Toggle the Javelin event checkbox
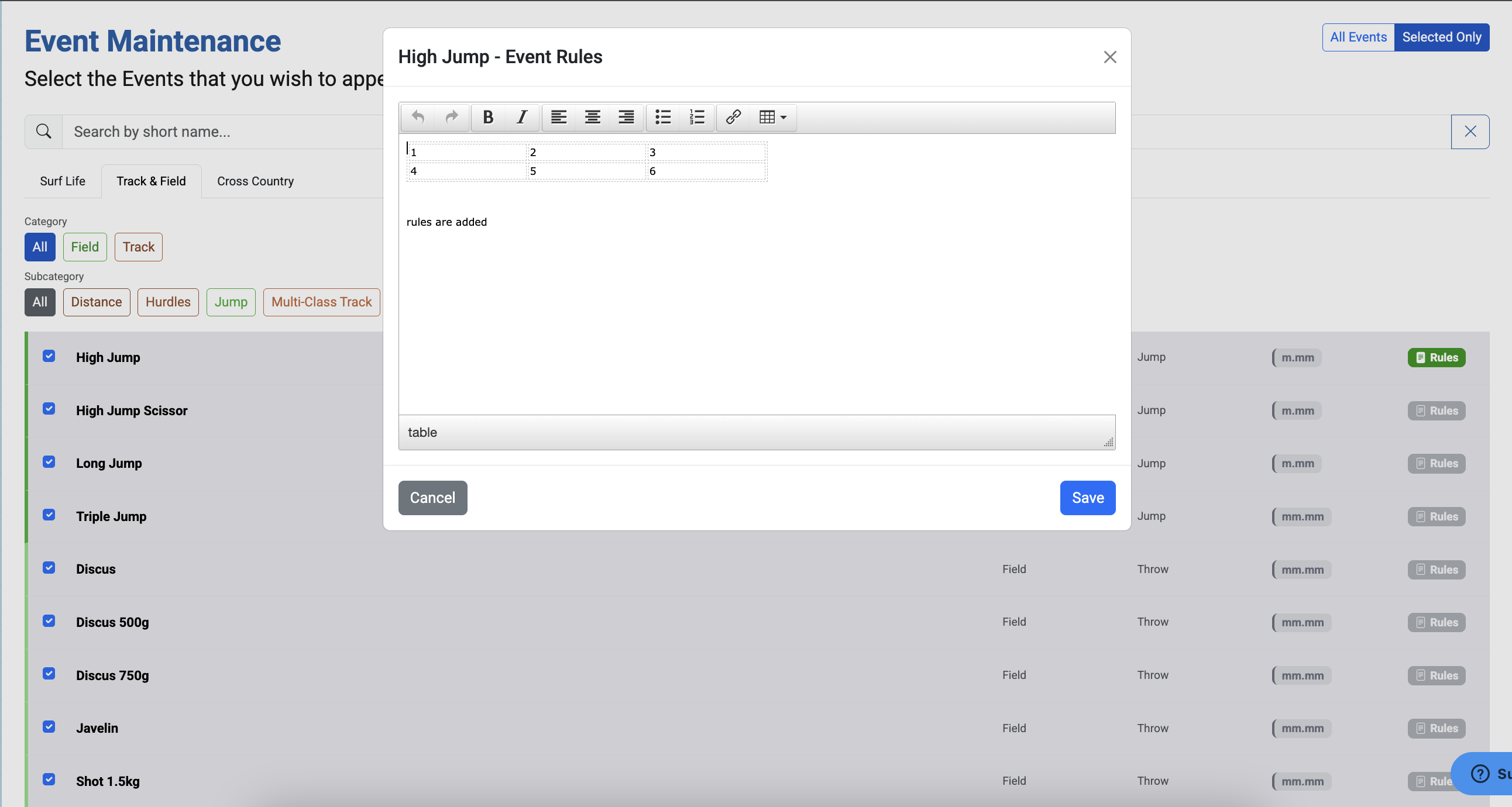The image size is (1512, 807). pyautogui.click(x=49, y=727)
